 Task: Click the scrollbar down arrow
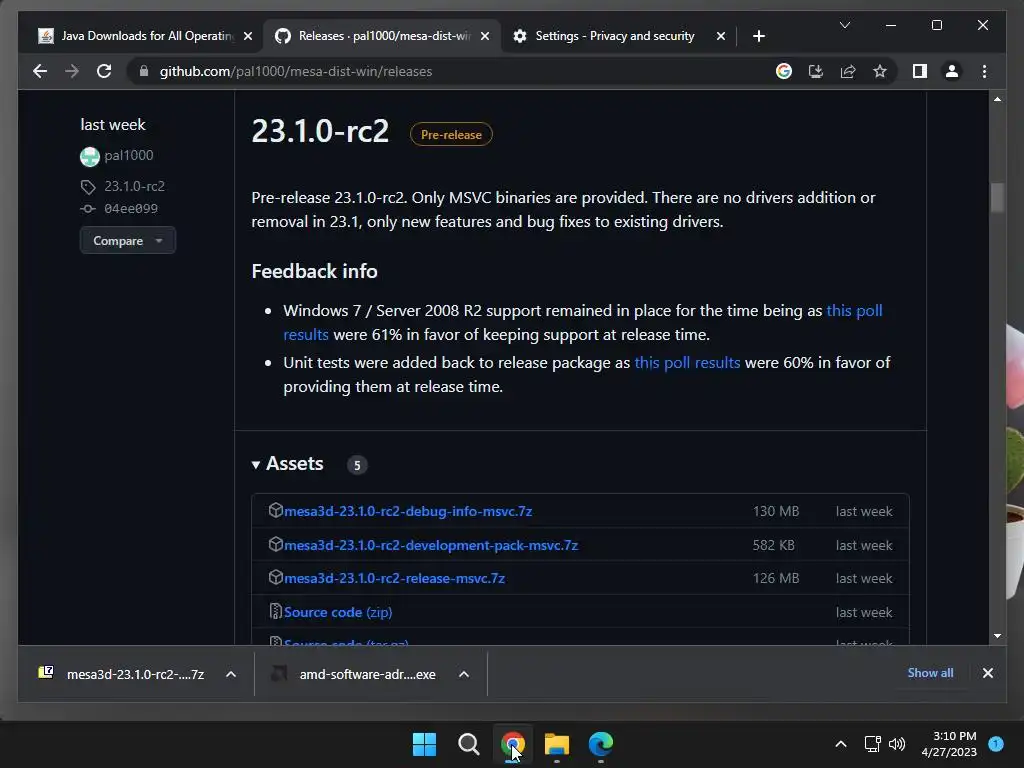997,636
